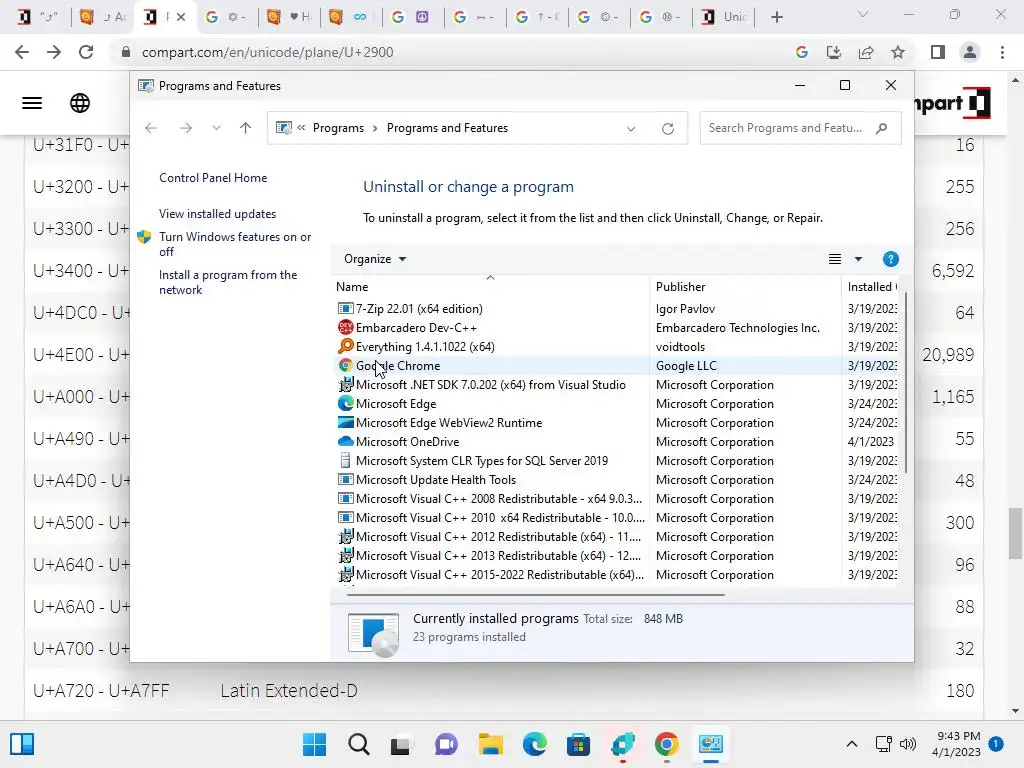Click the compart globe language icon
This screenshot has width=1024, height=768.
(x=80, y=103)
